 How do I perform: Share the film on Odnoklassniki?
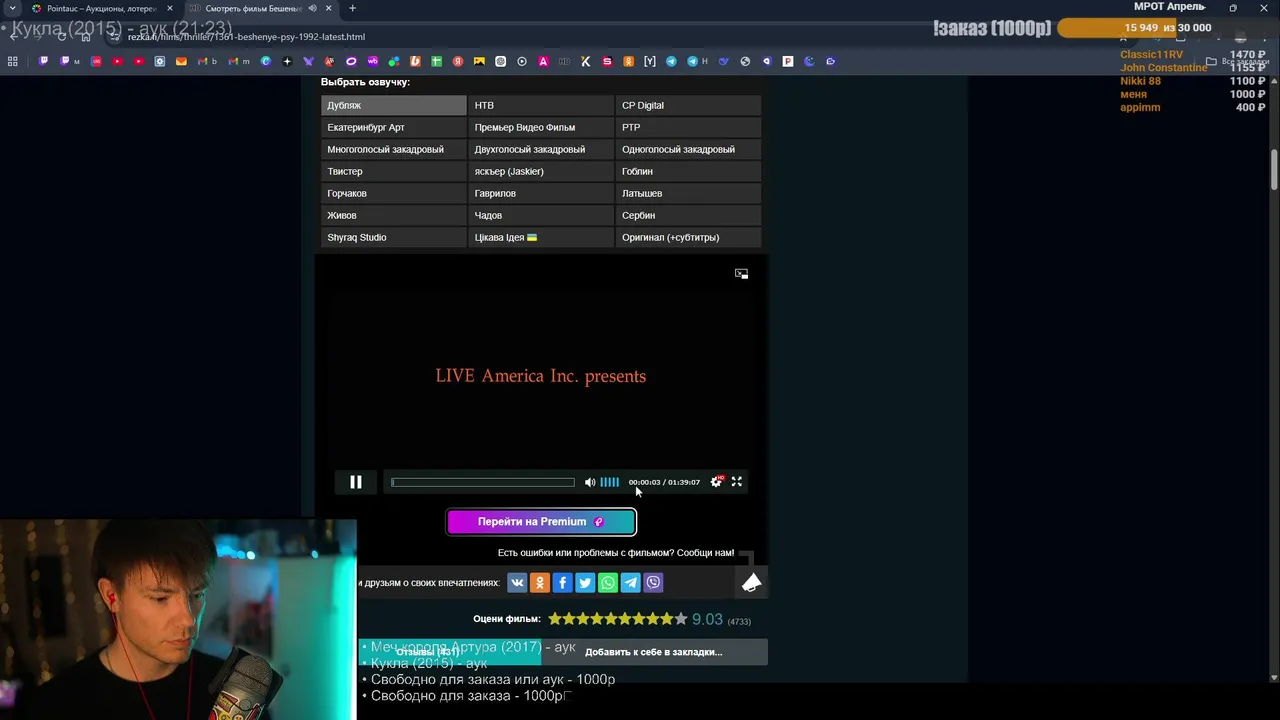coord(540,583)
